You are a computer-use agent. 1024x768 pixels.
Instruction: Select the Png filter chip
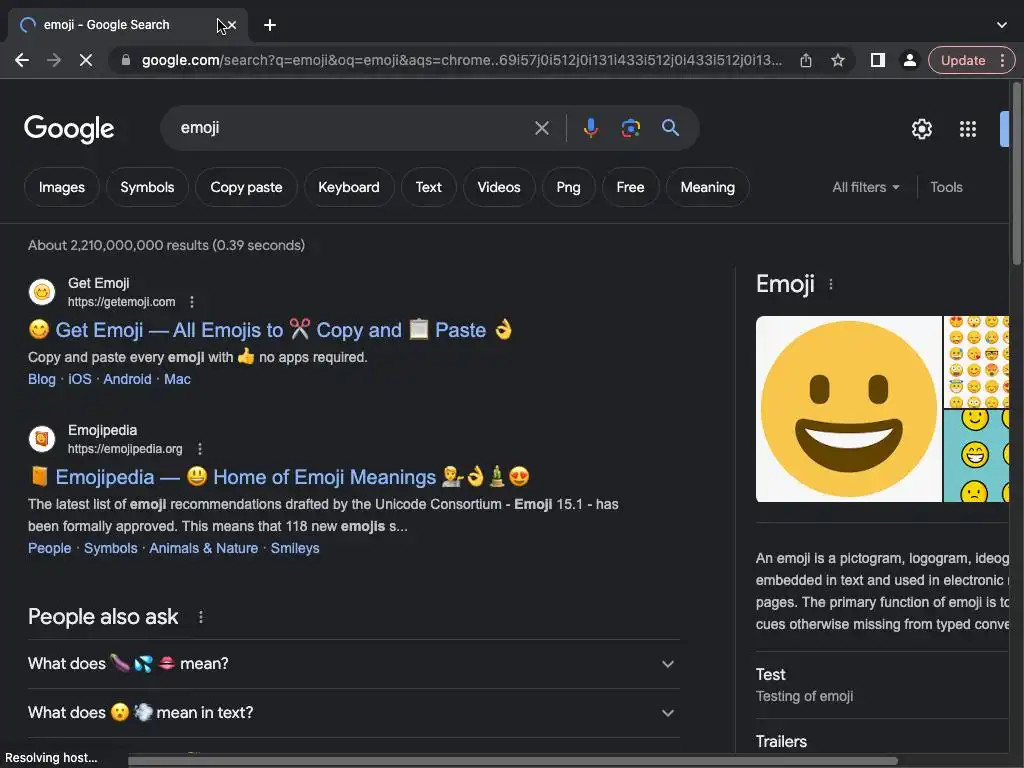(x=568, y=187)
